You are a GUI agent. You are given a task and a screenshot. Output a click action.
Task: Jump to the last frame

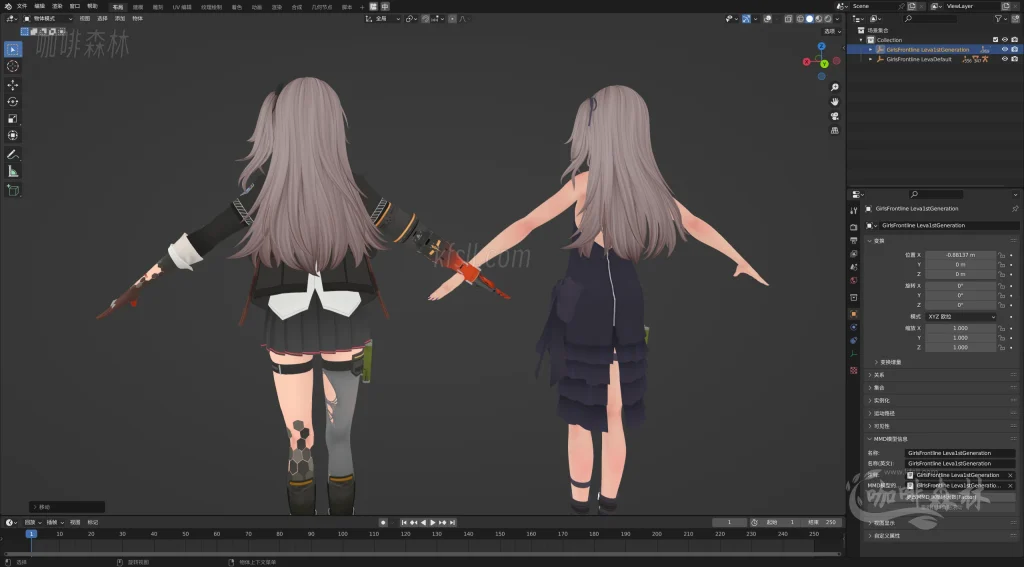[x=453, y=523]
